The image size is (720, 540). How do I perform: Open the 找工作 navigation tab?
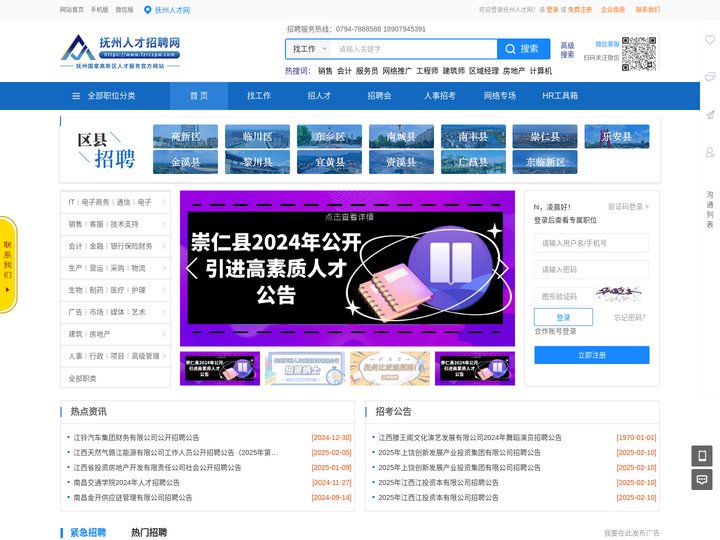tap(259, 96)
